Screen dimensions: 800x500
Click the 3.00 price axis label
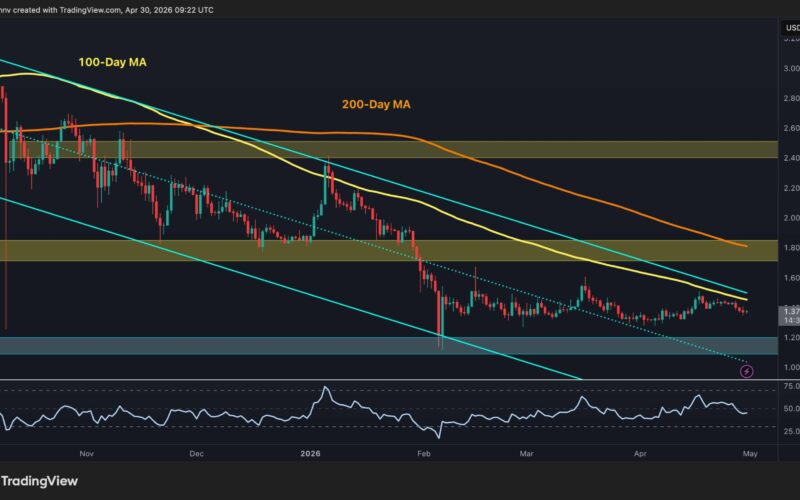[791, 68]
